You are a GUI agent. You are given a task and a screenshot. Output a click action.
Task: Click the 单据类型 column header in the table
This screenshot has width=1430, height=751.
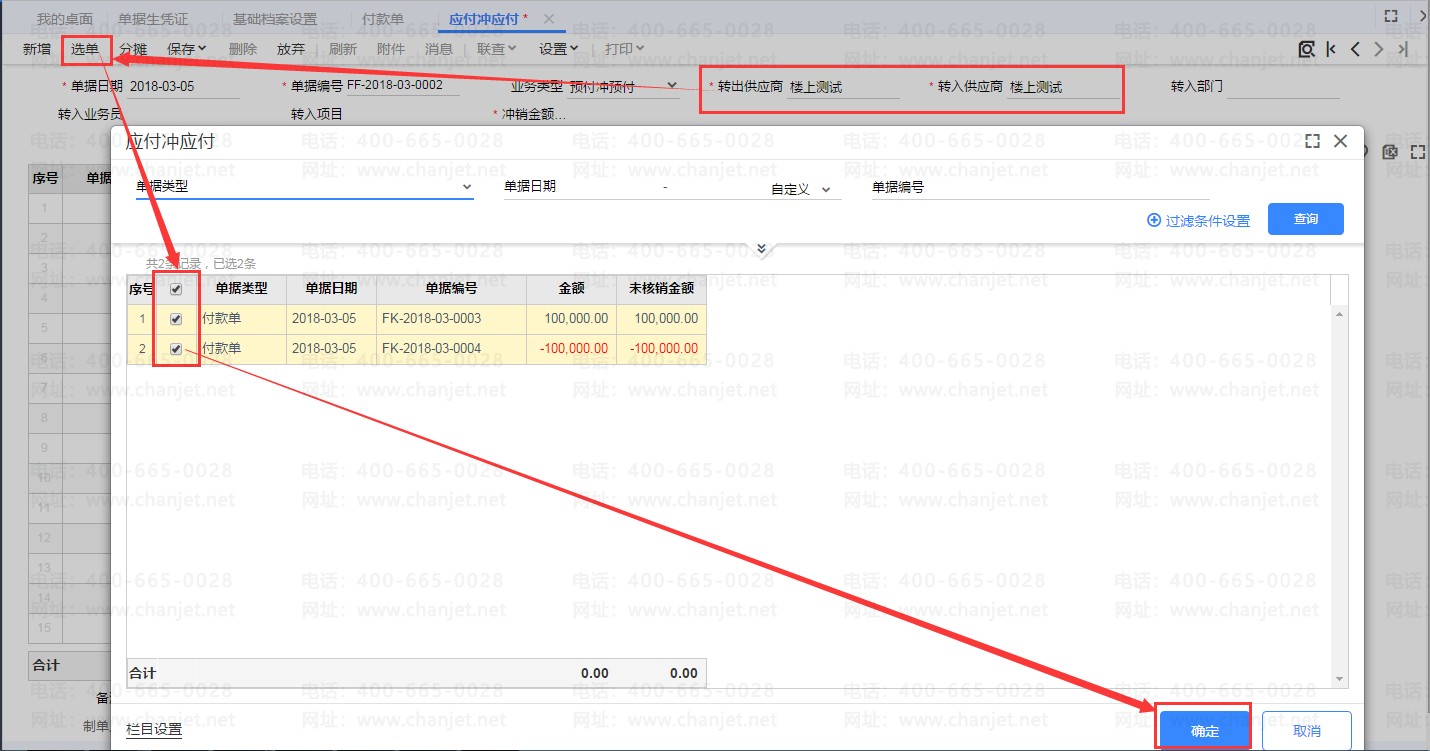241,290
